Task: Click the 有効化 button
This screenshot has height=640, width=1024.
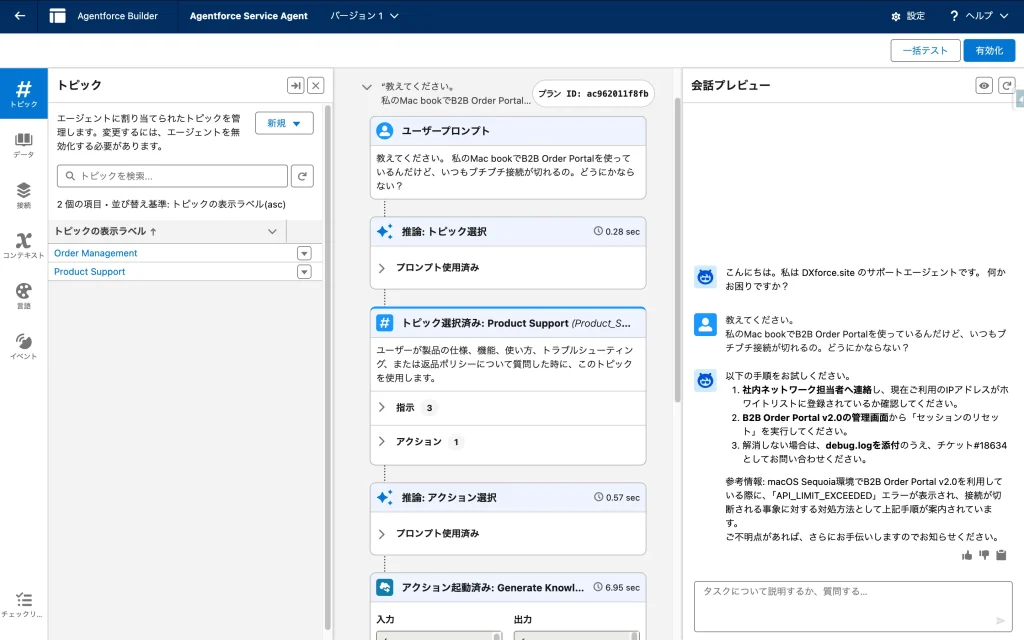Action: (988, 51)
